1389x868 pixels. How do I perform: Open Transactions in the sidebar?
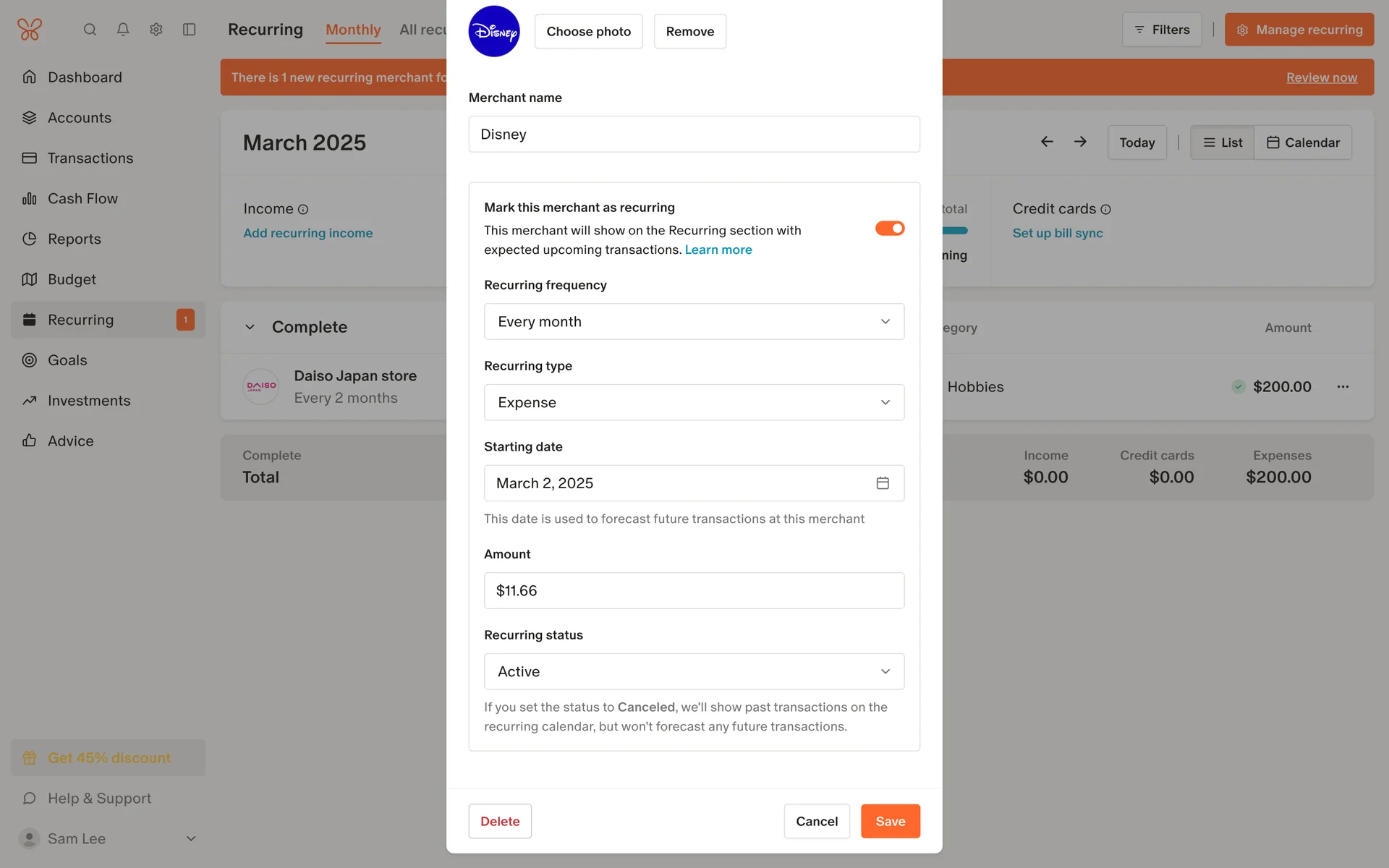[90, 158]
